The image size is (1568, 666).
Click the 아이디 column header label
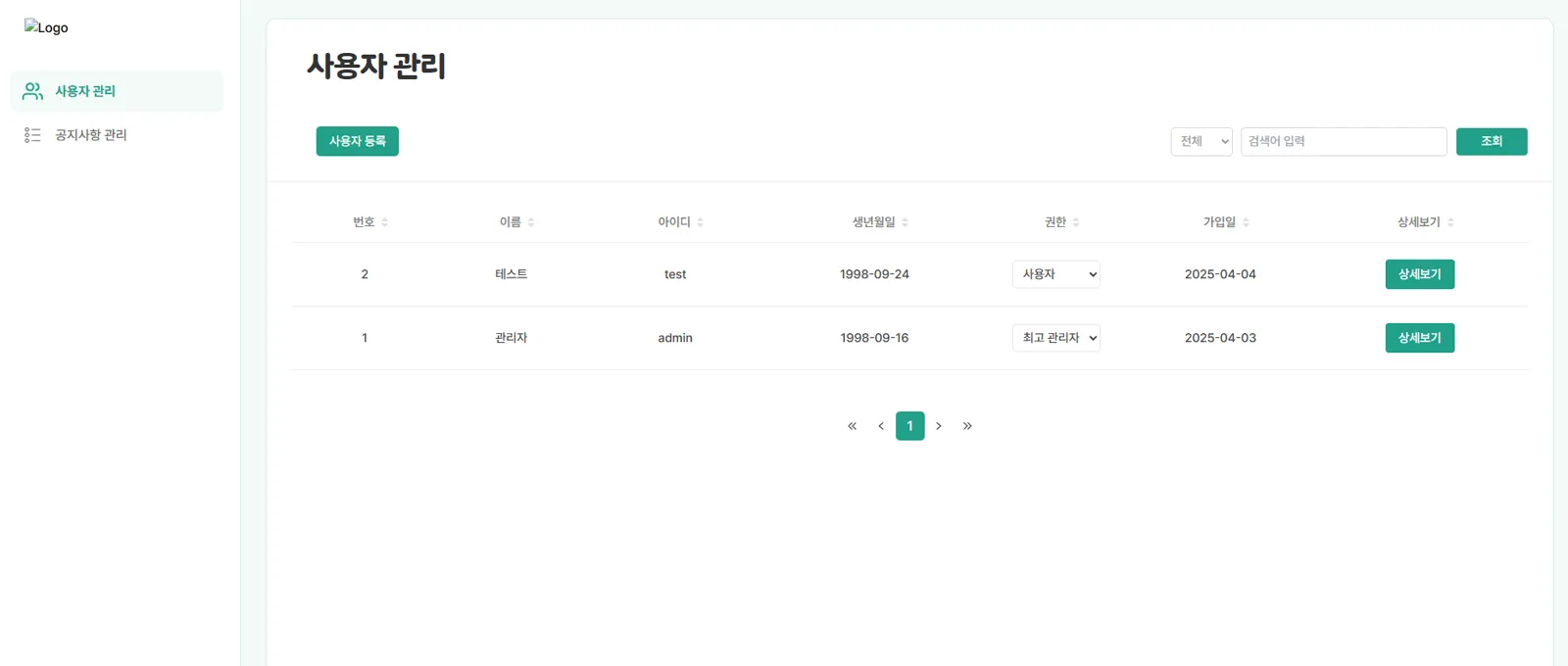[674, 222]
